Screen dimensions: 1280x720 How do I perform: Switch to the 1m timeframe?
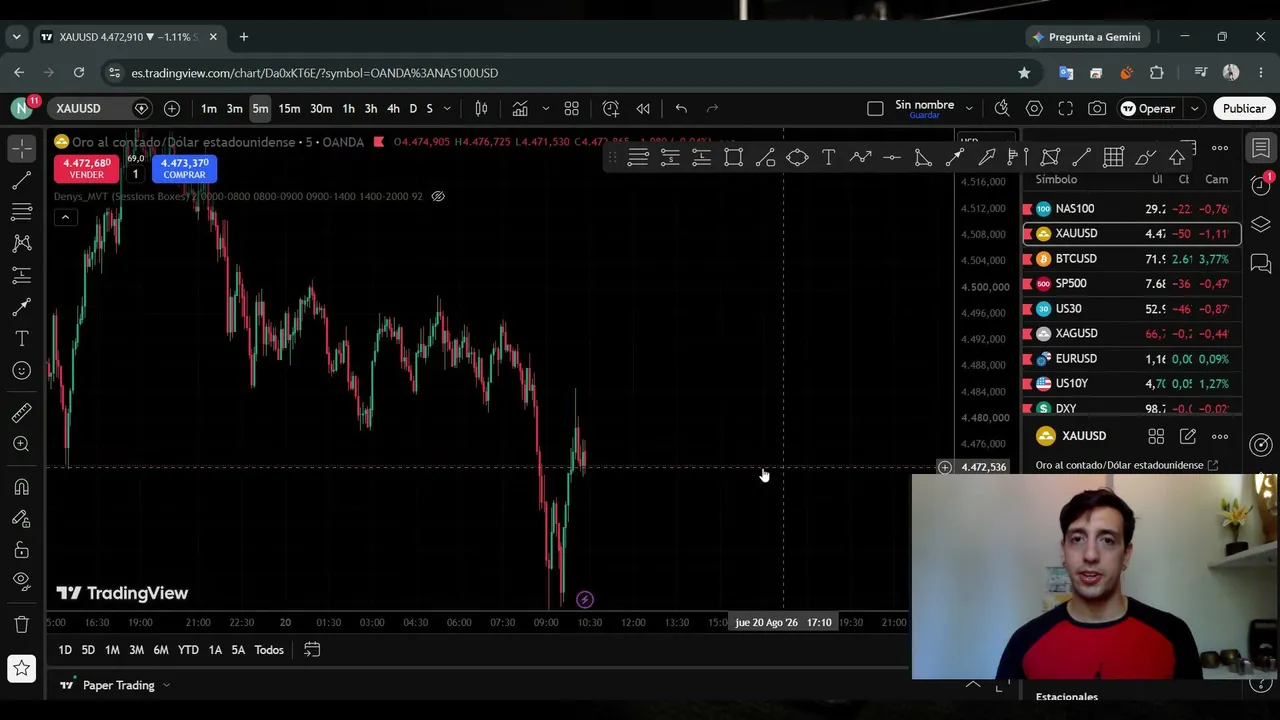(208, 108)
